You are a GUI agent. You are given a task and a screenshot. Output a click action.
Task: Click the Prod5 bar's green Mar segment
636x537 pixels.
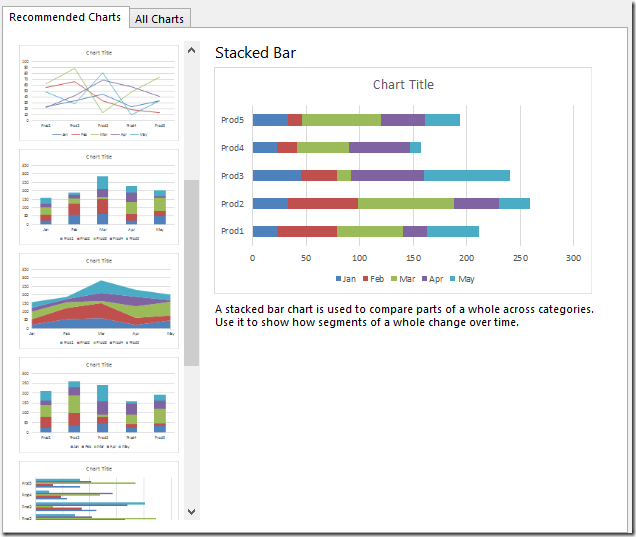point(341,120)
